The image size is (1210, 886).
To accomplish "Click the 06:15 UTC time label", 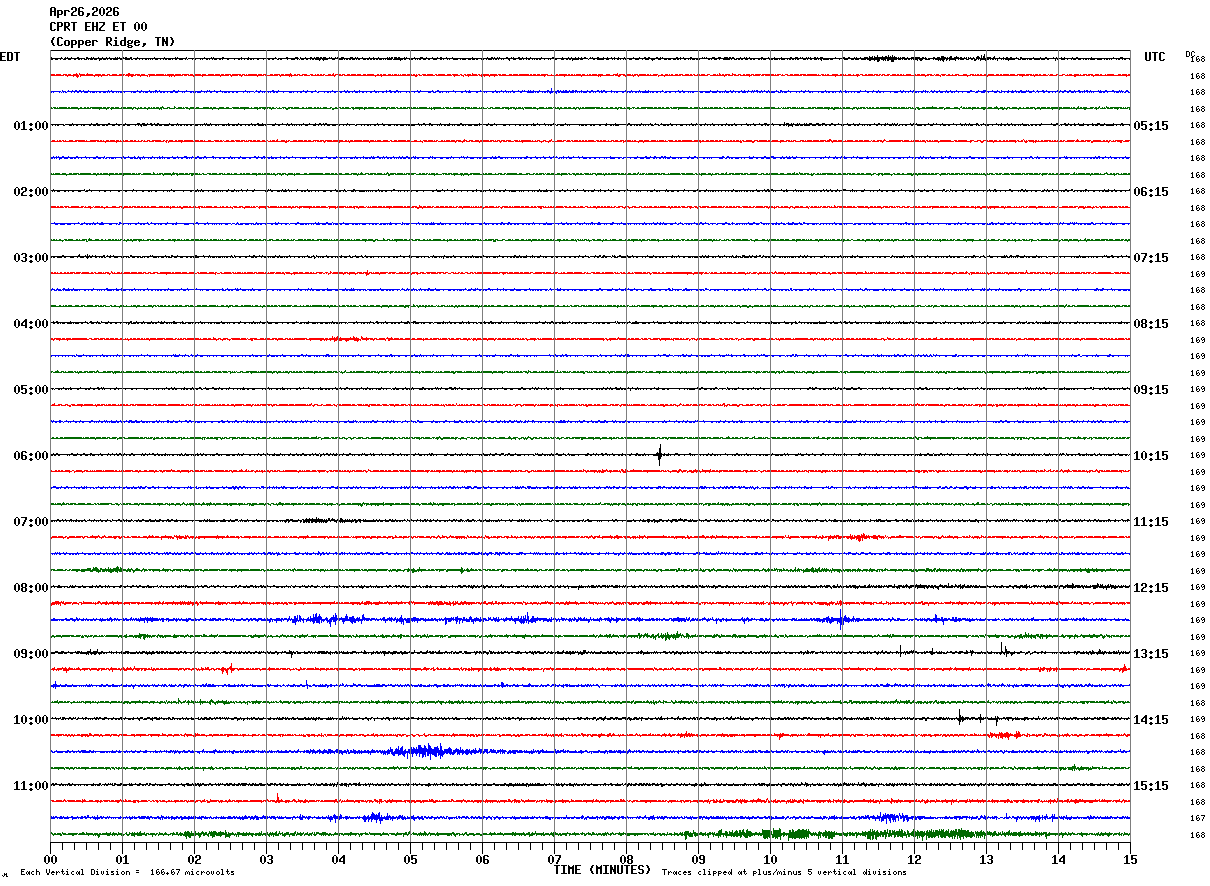I will 1151,192.
